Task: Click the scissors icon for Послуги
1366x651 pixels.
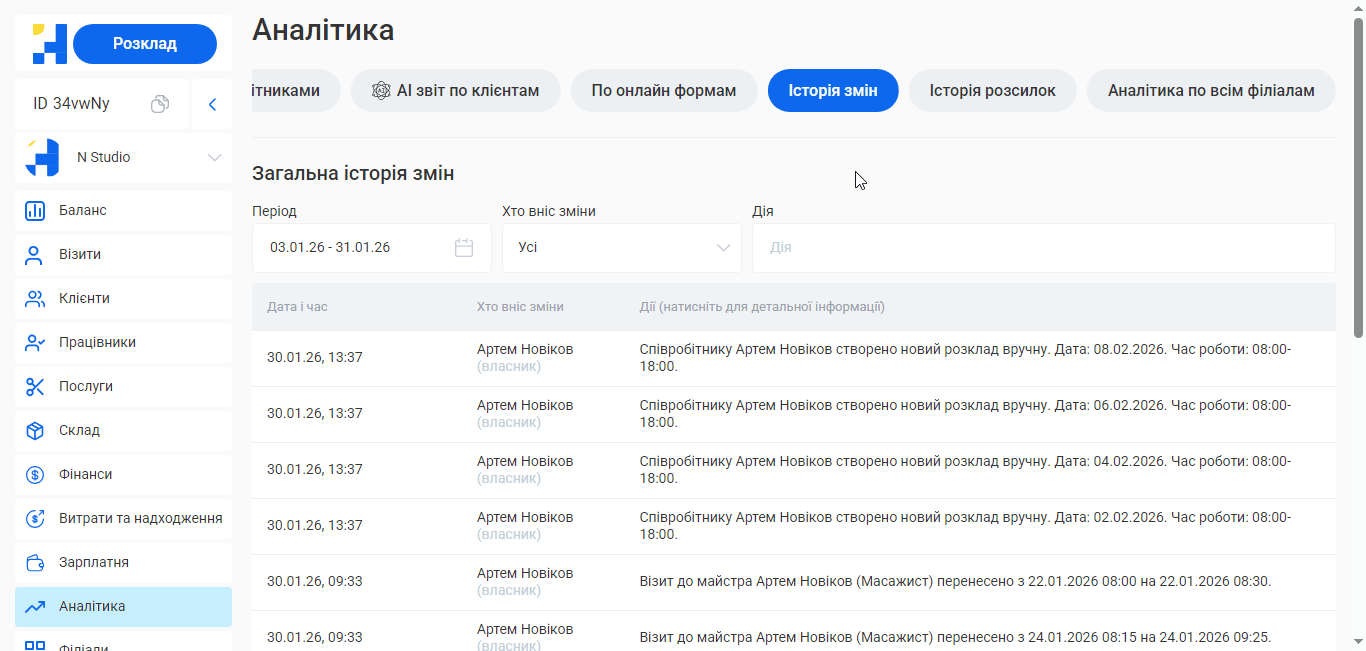Action: click(33, 386)
